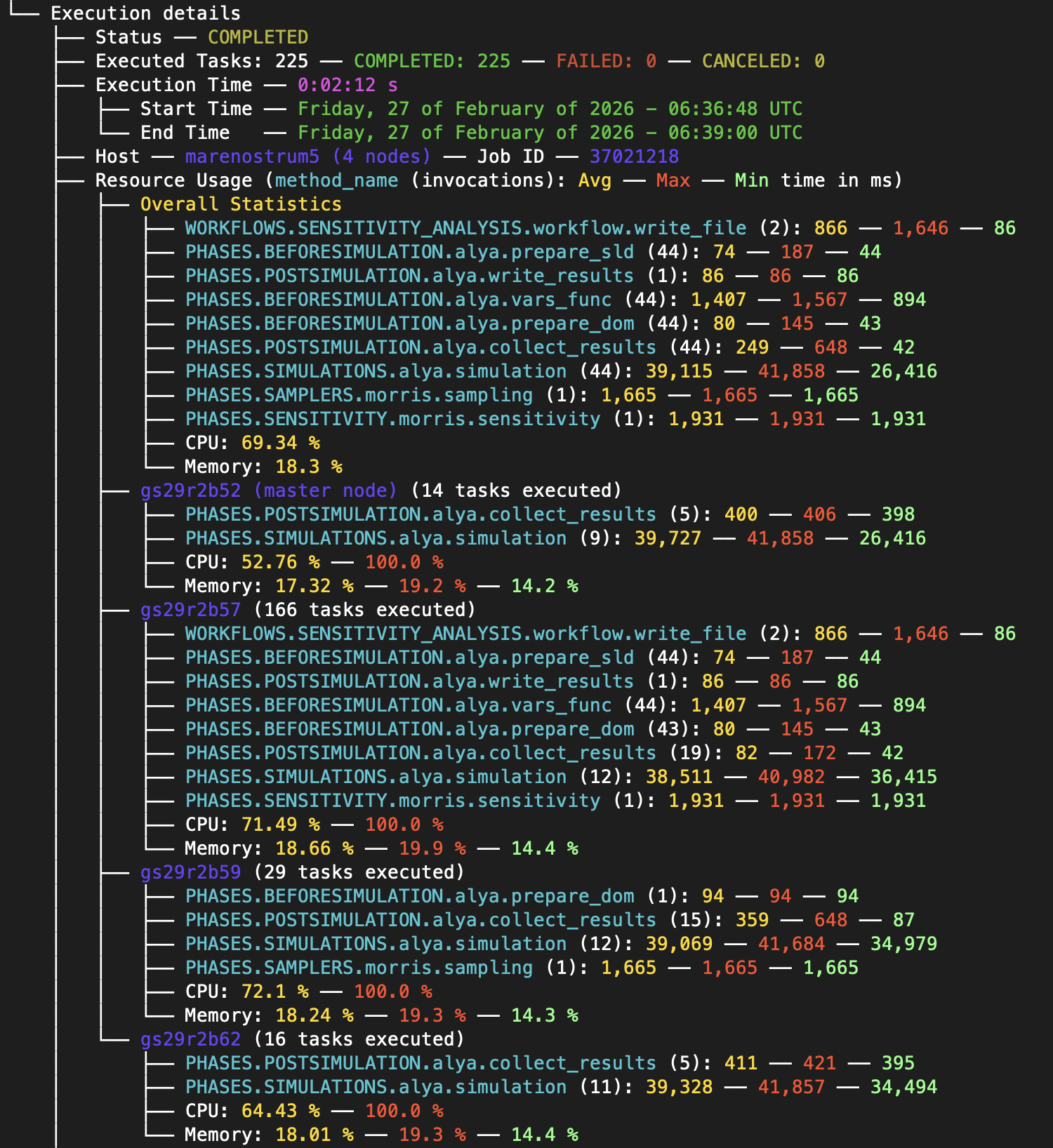Click the yellow 'Avg' legend label
1053x1148 pixels.
(595, 180)
